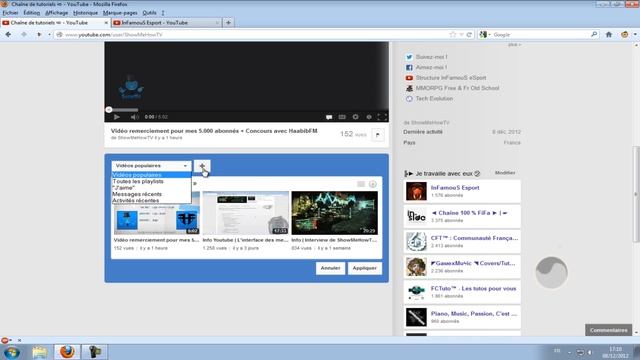The height and width of the screenshot is (360, 640).
Task: Open the Historique menu
Action: (85, 13)
